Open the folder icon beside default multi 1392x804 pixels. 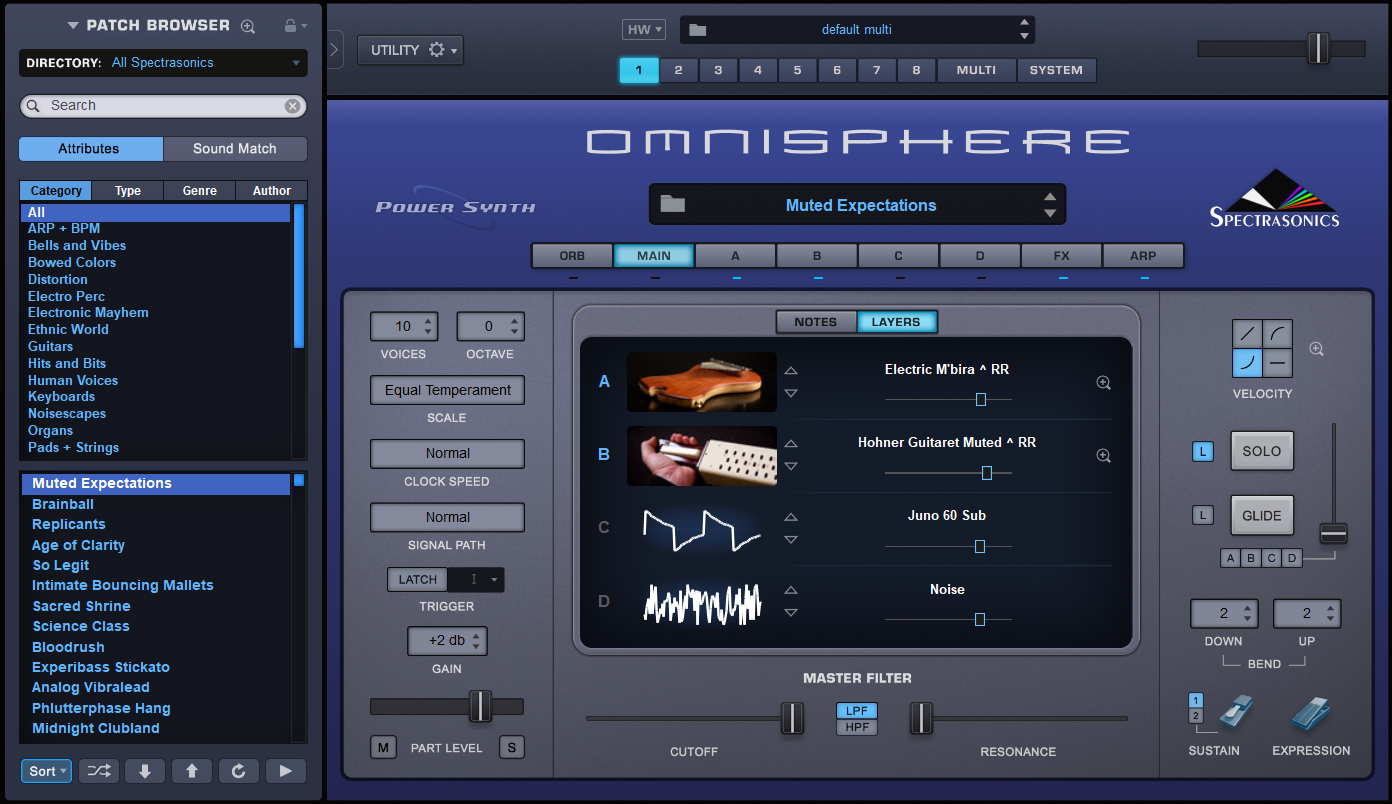(698, 30)
